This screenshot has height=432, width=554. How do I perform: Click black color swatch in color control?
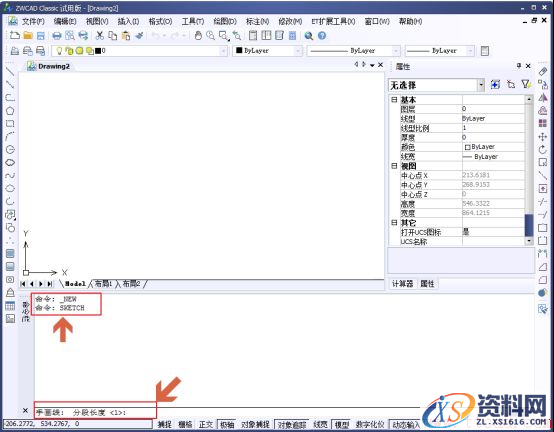click(x=239, y=51)
